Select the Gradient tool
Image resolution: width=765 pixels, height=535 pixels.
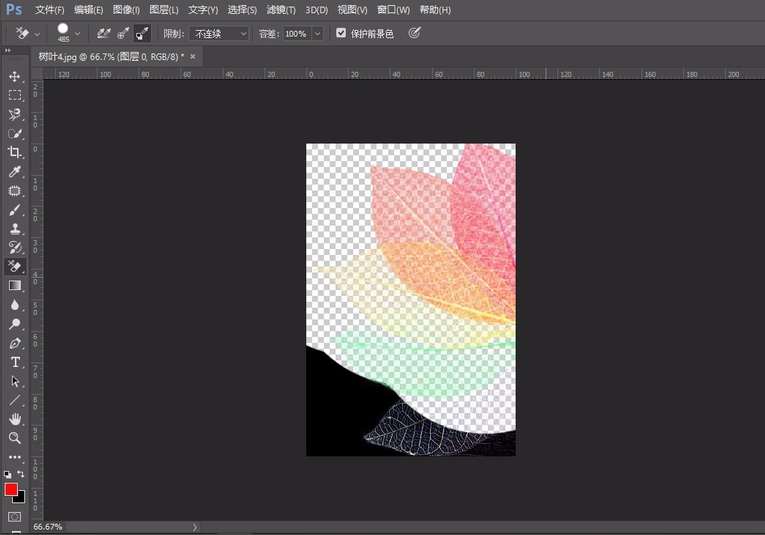[x=15, y=286]
